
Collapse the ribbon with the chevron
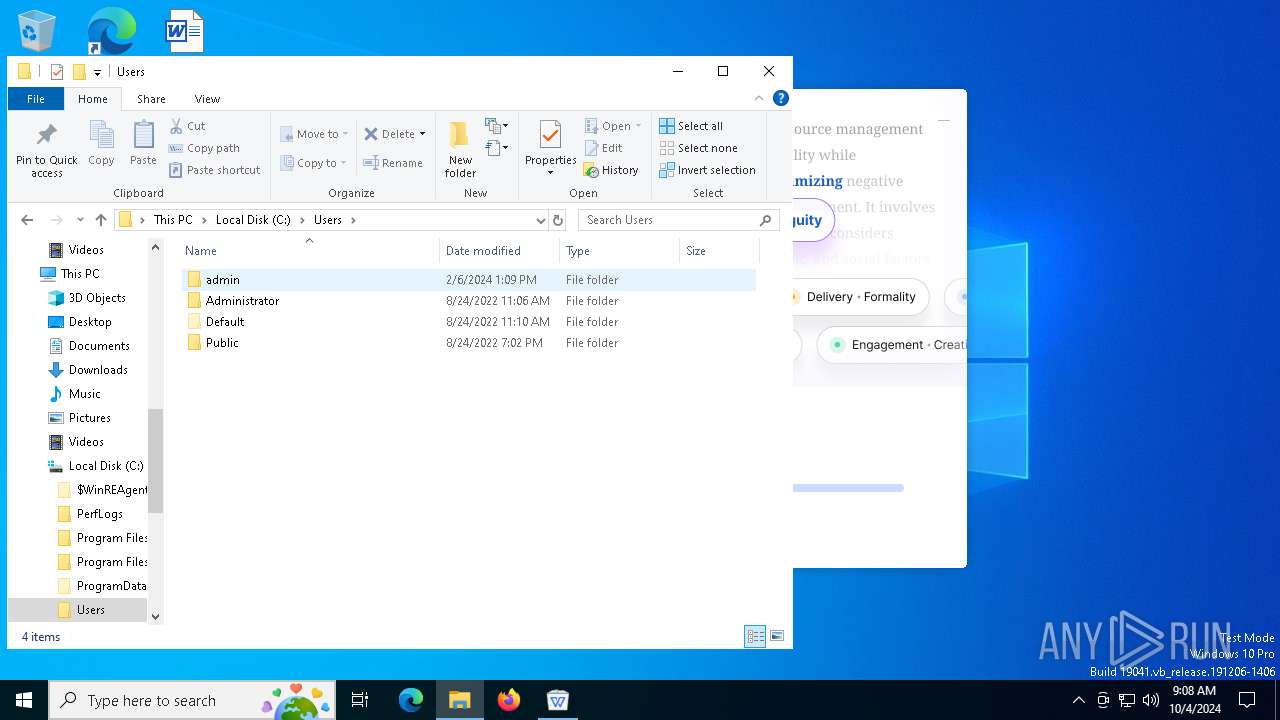(759, 98)
